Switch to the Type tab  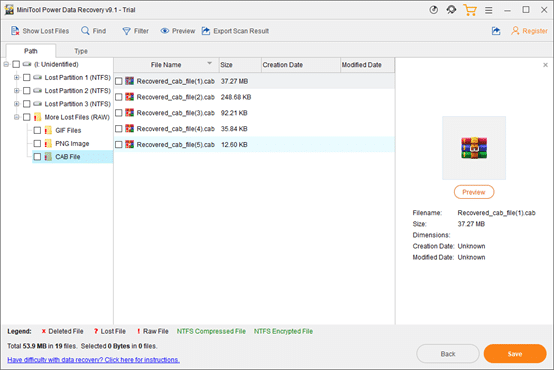[81, 51]
